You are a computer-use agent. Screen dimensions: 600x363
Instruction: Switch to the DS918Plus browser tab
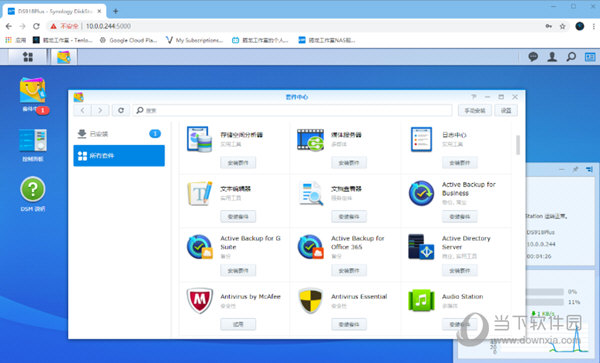[x=55, y=11]
